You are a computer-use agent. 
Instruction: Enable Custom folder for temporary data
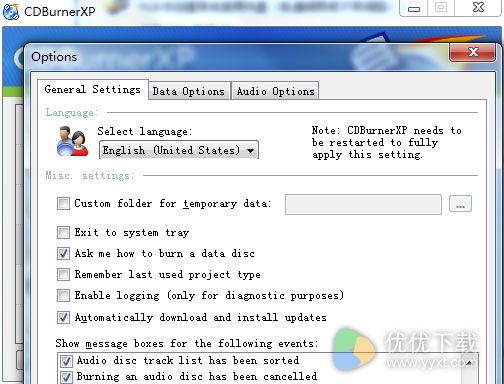point(63,203)
